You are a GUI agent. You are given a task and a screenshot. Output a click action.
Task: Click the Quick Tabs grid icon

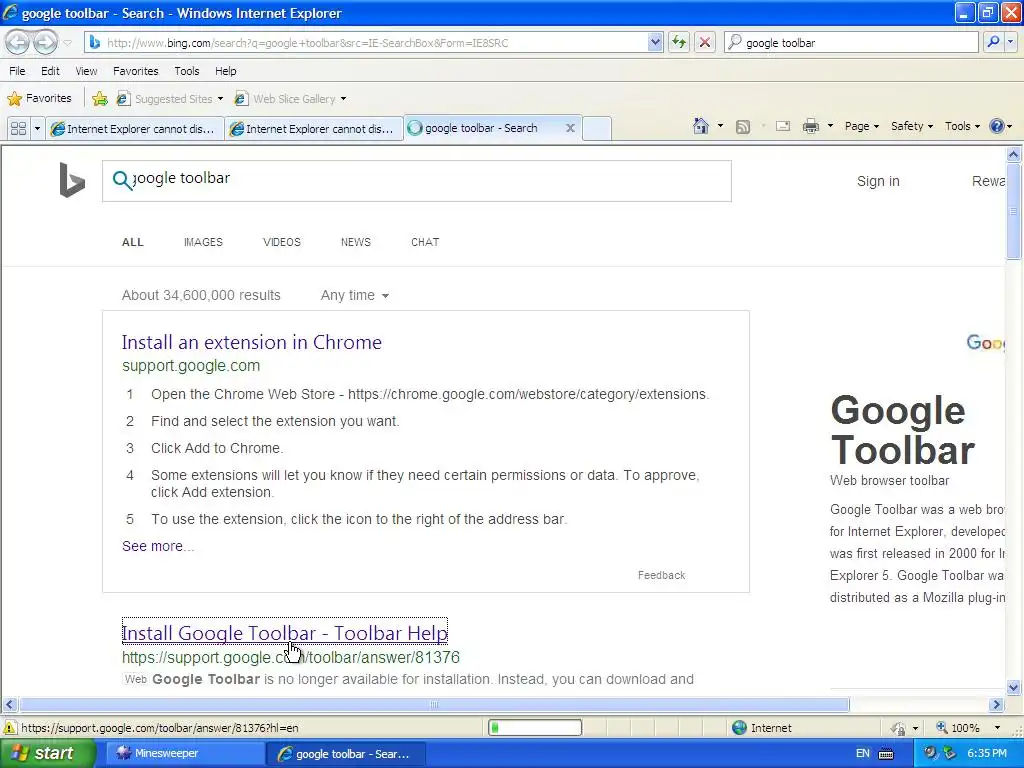click(x=18, y=129)
